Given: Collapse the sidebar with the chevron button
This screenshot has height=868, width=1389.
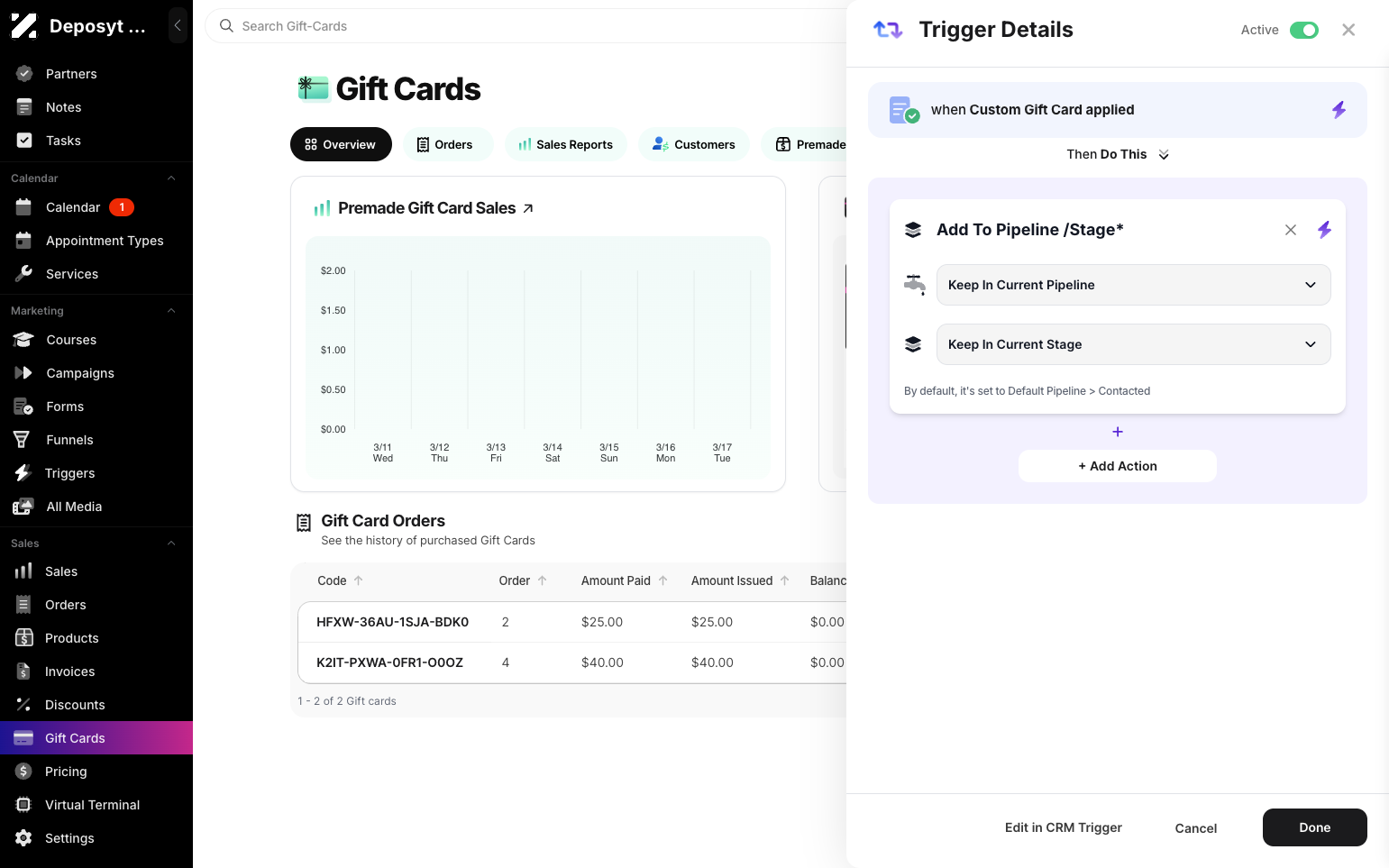Looking at the screenshot, I should (178, 26).
